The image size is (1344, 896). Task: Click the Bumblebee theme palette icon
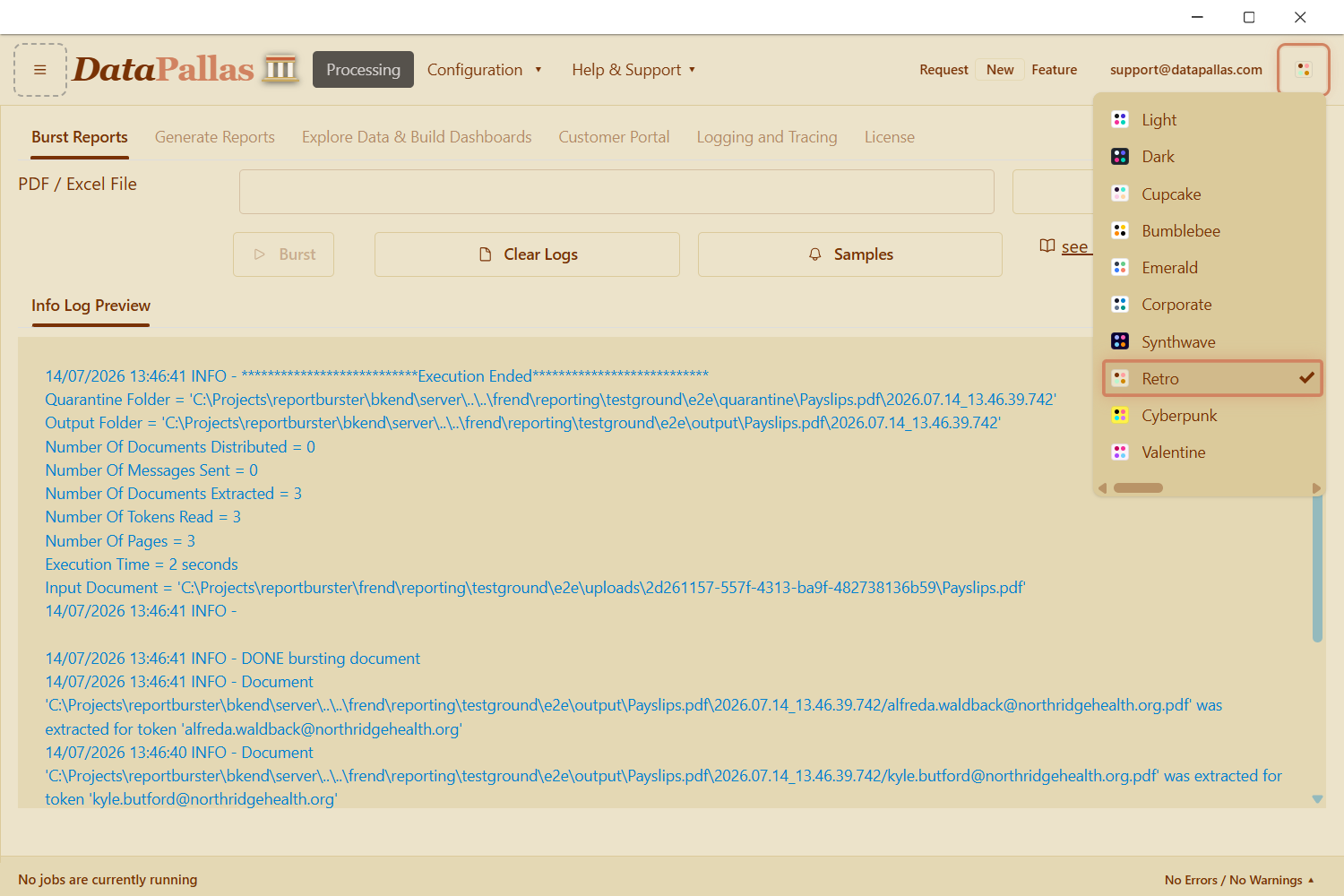pyautogui.click(x=1120, y=230)
